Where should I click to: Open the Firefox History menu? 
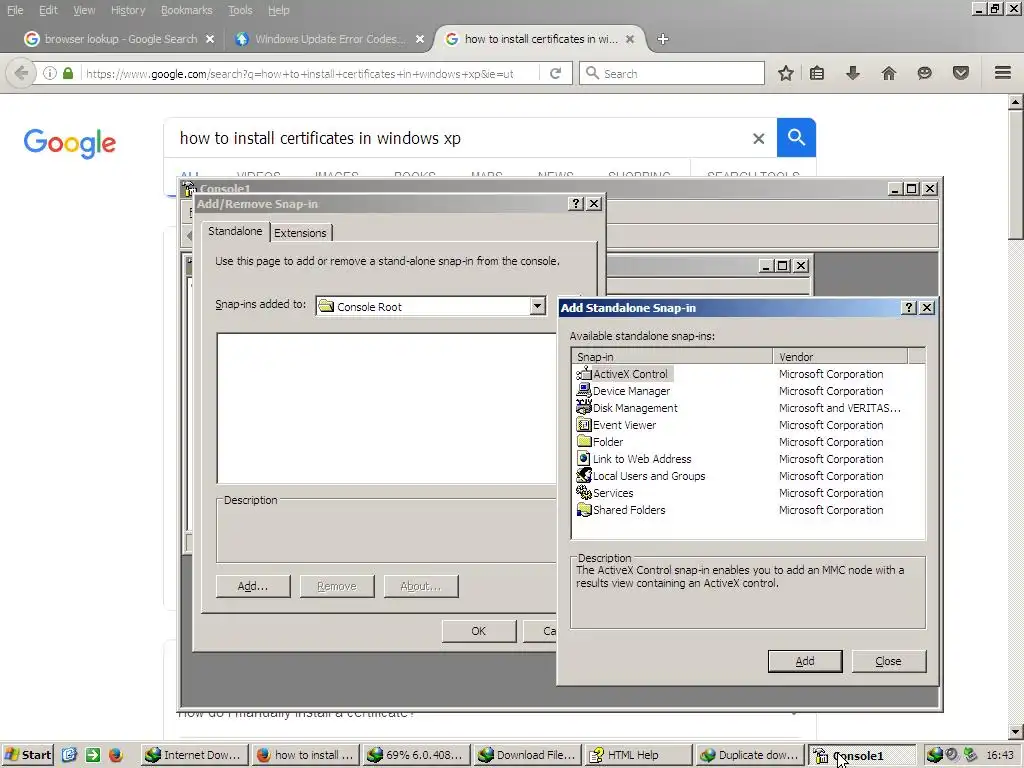[128, 10]
